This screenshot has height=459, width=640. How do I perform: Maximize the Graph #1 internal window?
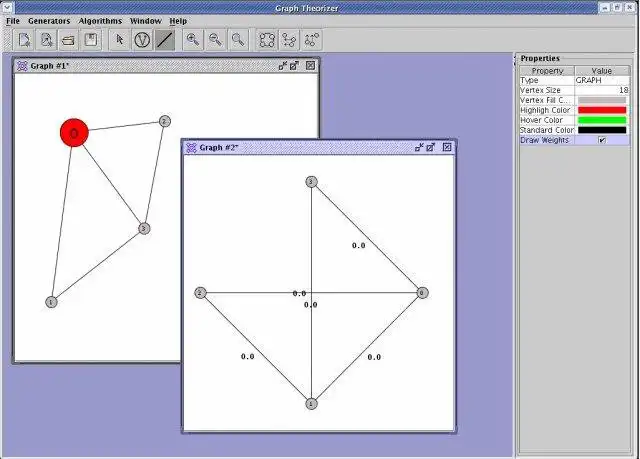[295, 65]
